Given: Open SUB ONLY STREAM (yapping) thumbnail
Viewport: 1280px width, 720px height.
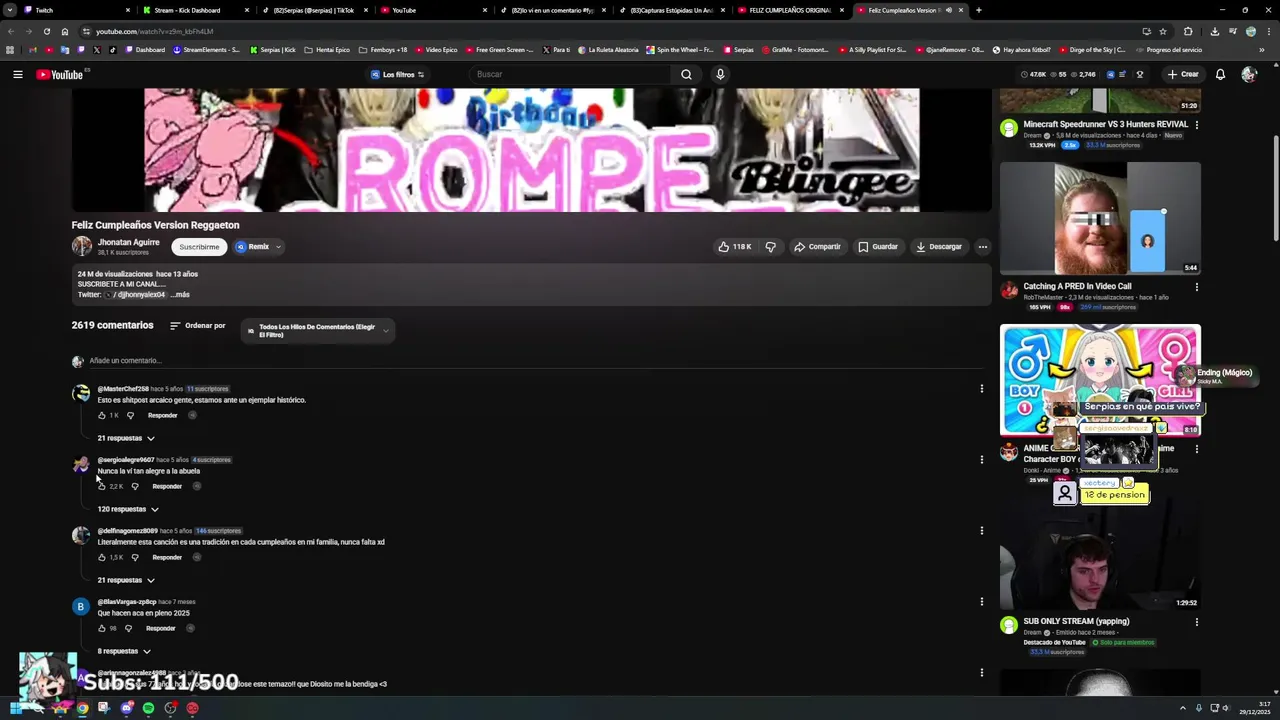Looking at the screenshot, I should pyautogui.click(x=1100, y=553).
